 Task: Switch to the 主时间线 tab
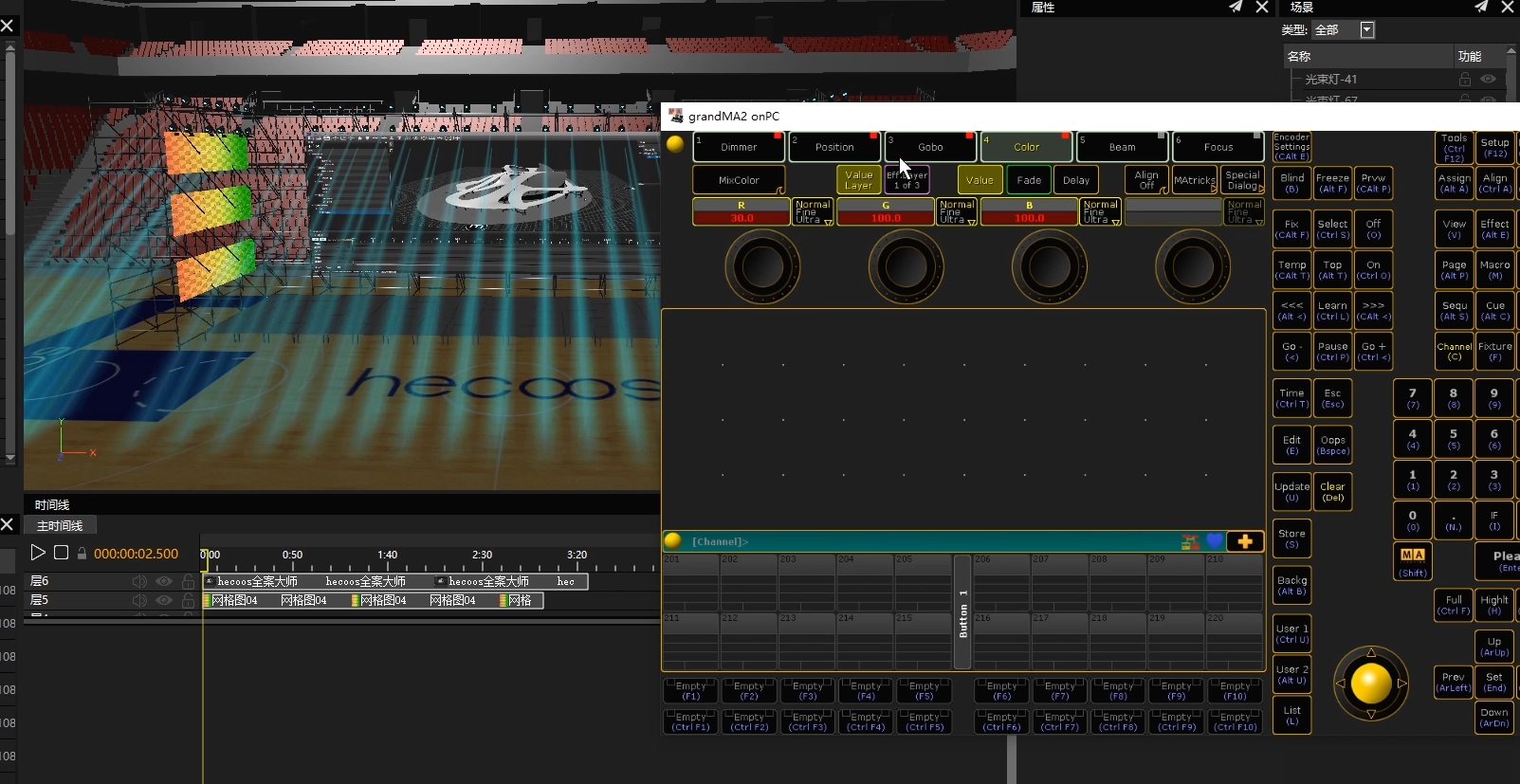pos(60,525)
